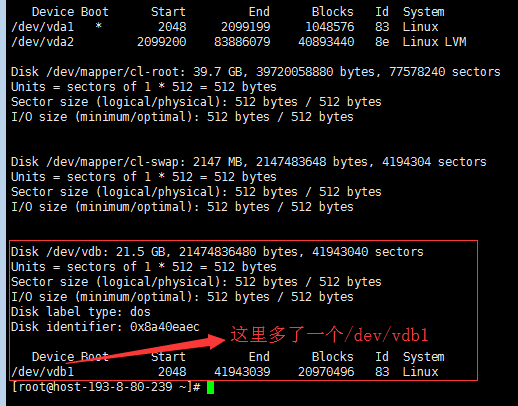518x406 pixels.
Task: Click the root@host-193-8-80-239 prompt
Action: (x=106, y=387)
